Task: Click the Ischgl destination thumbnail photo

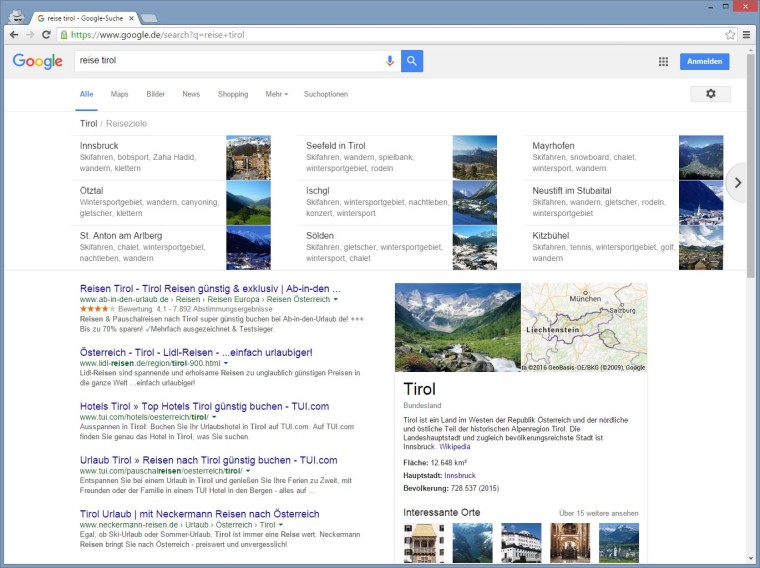Action: tap(475, 203)
